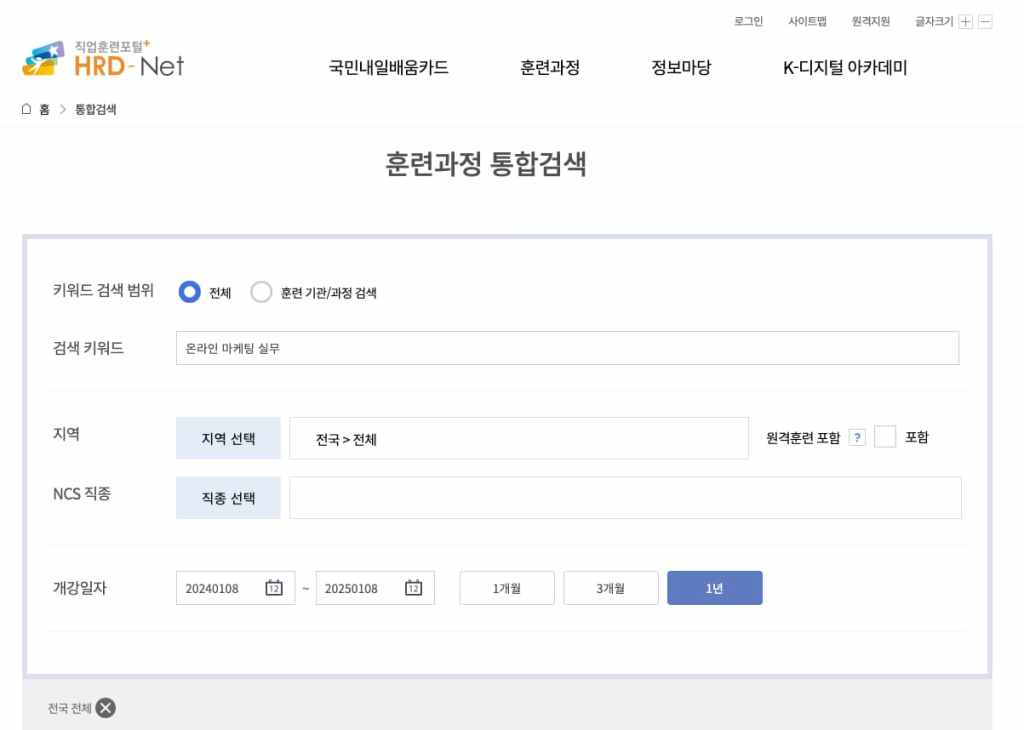
Task: Open the 원격훈련 포함 help tooltip icon
Action: pos(858,437)
